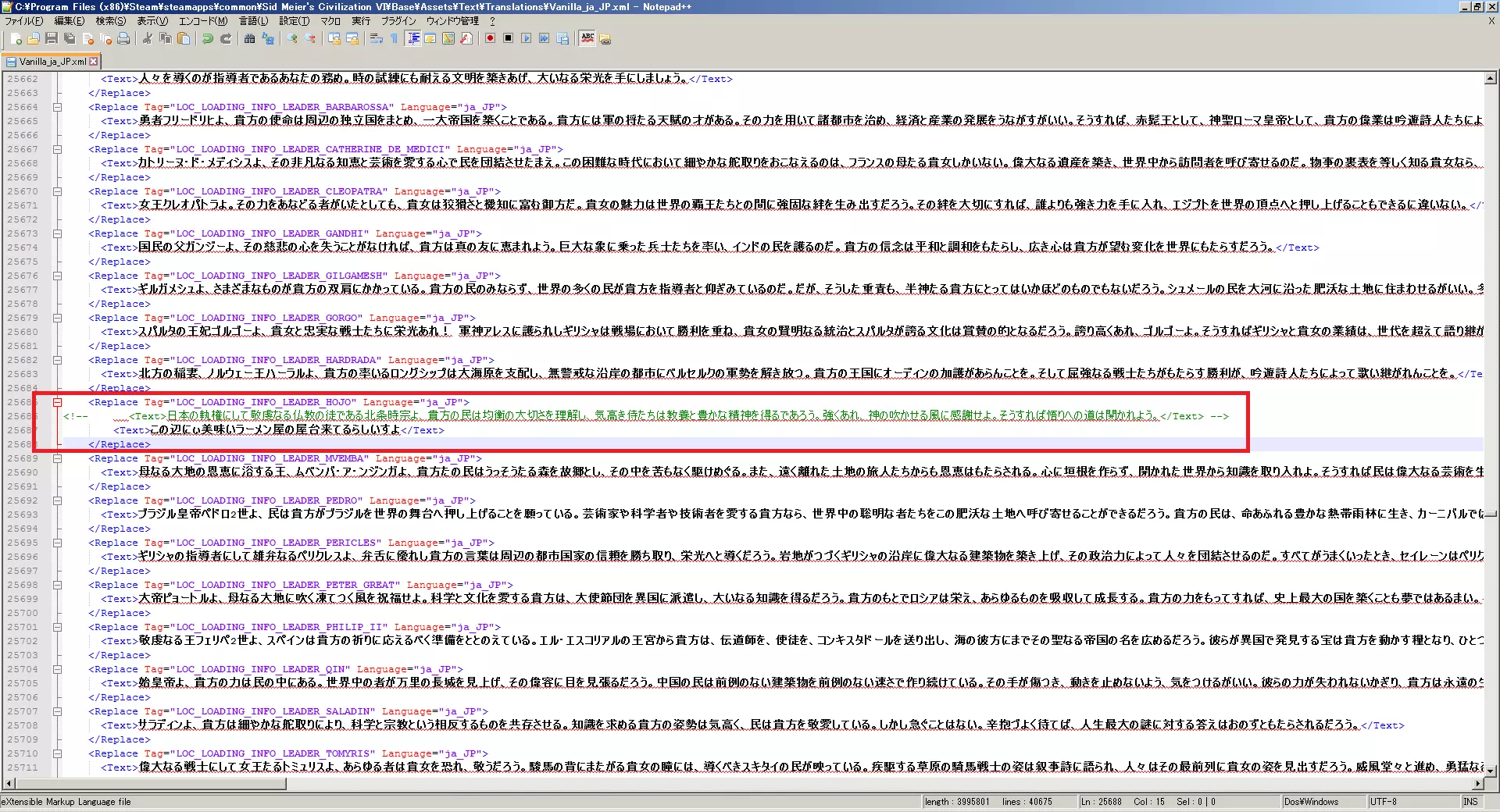Print the document using the printer icon
The image size is (1500, 812).
(123, 38)
